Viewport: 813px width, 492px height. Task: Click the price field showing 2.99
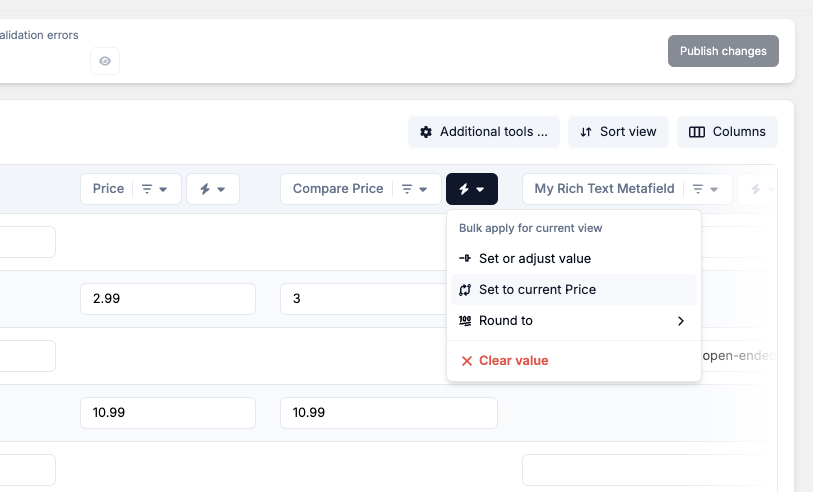[167, 299]
